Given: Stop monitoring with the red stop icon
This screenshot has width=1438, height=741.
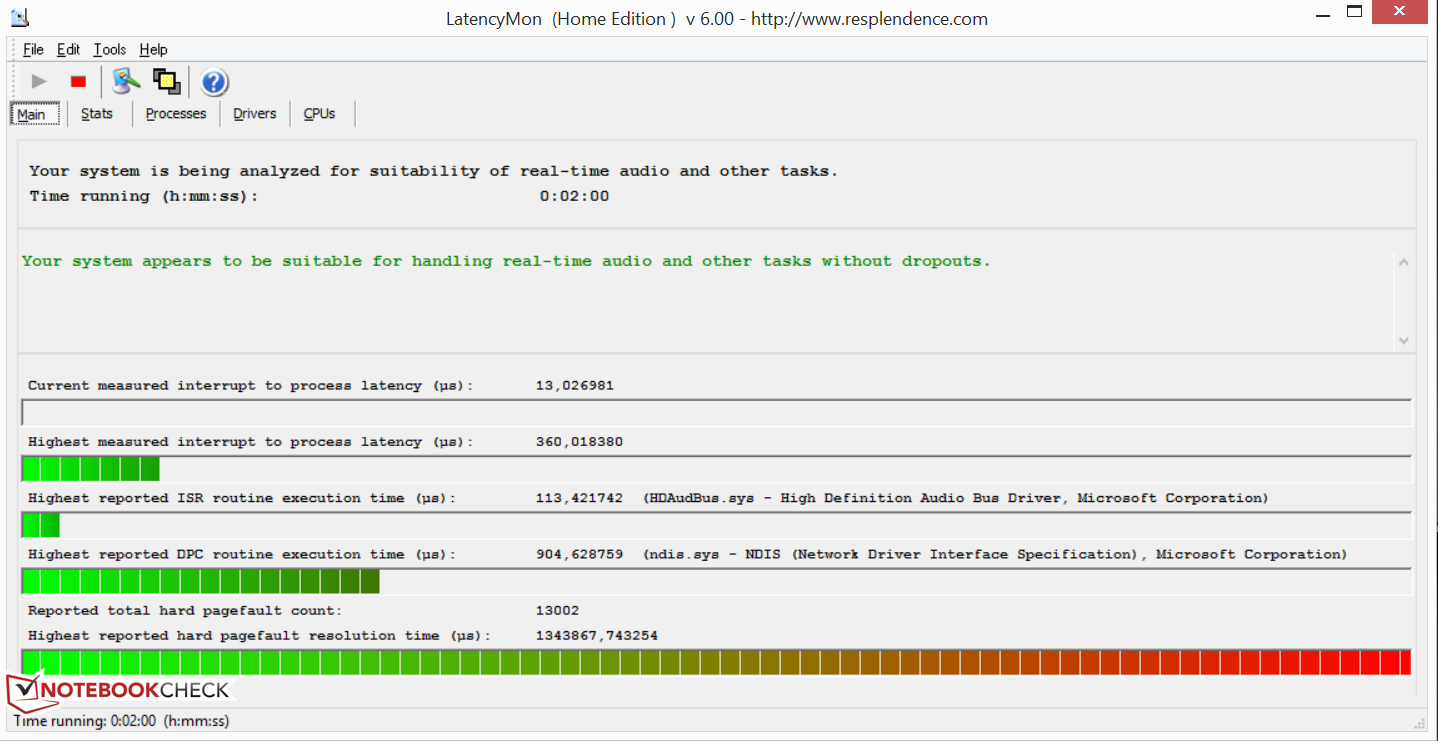Looking at the screenshot, I should [x=78, y=81].
